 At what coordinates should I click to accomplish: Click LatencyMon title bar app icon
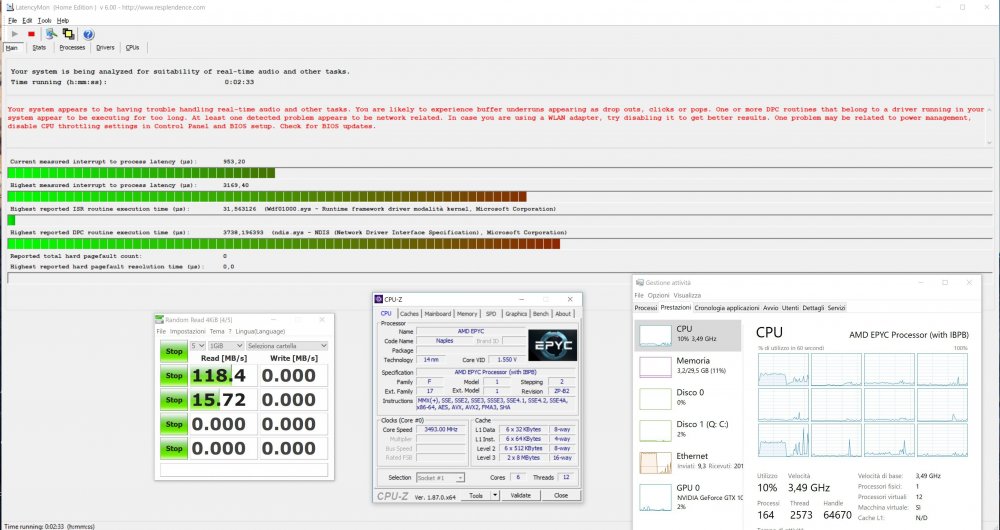10,7
